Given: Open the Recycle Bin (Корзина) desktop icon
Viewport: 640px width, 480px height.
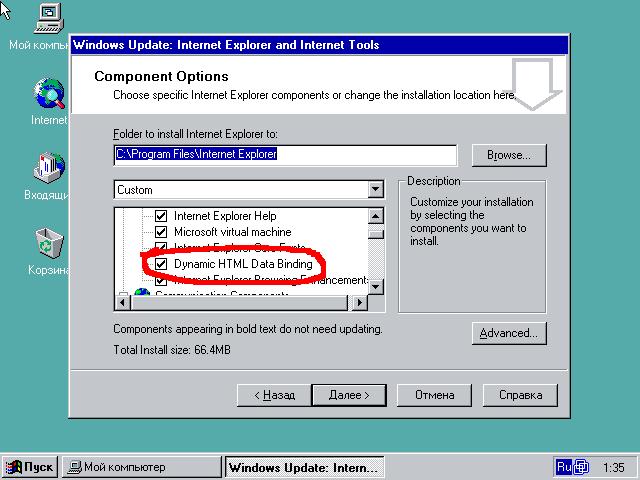Looking at the screenshot, I should pyautogui.click(x=49, y=243).
